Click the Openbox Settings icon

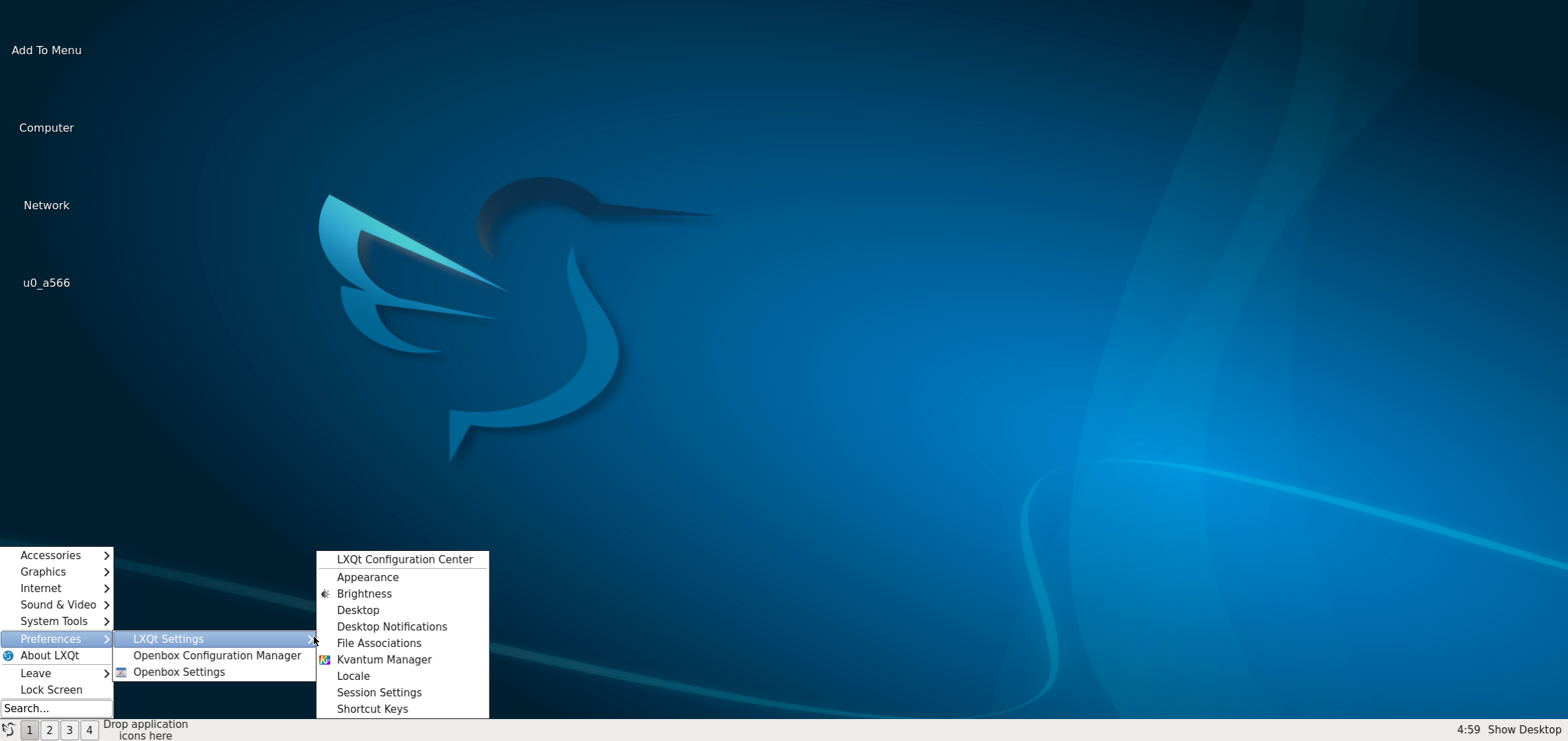point(122,672)
